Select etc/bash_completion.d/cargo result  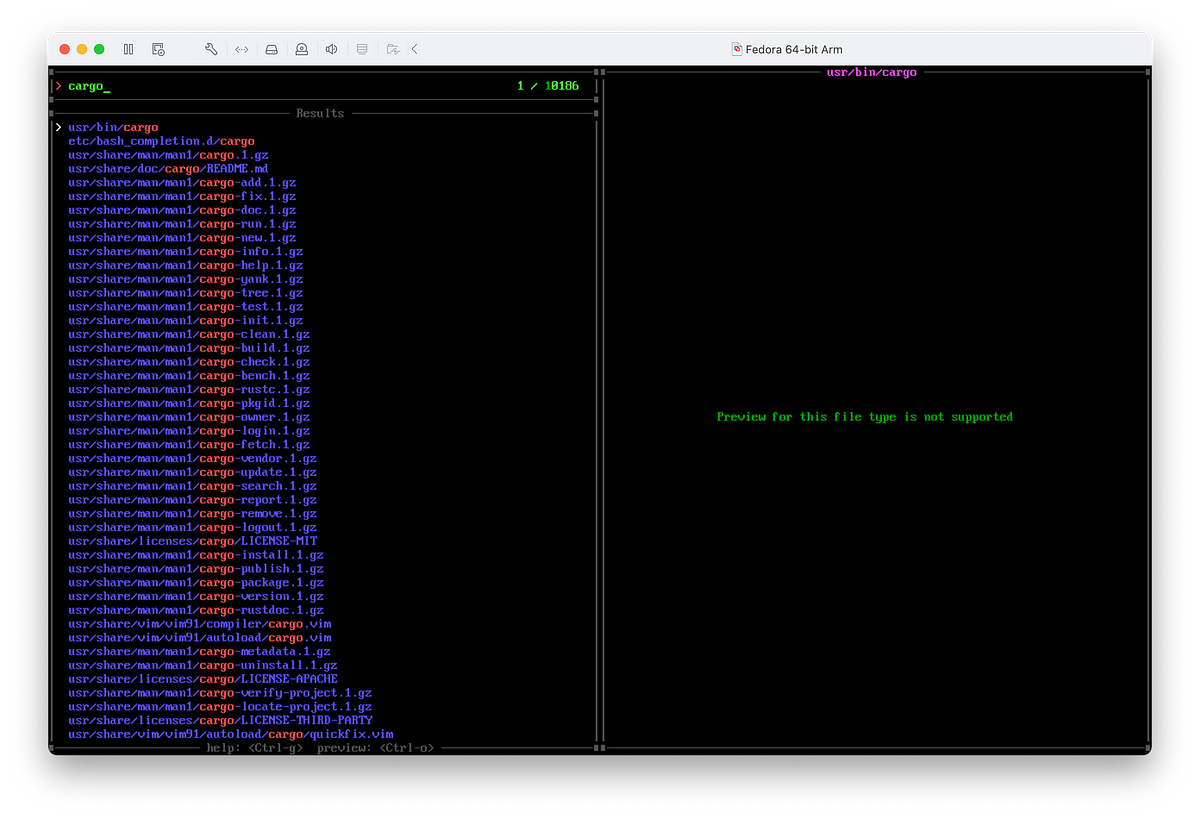pyautogui.click(x=161, y=141)
